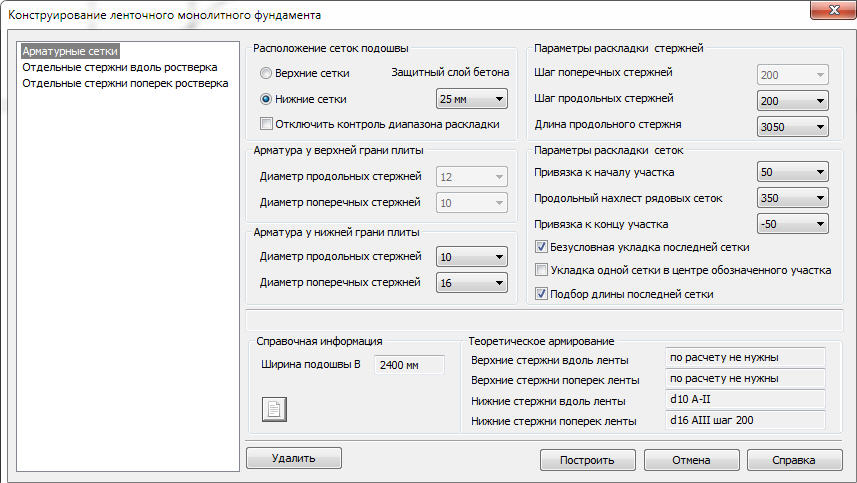Enable Отключить контроль диапазона раскладки checkbox
The width and height of the screenshot is (857, 483).
(x=266, y=124)
